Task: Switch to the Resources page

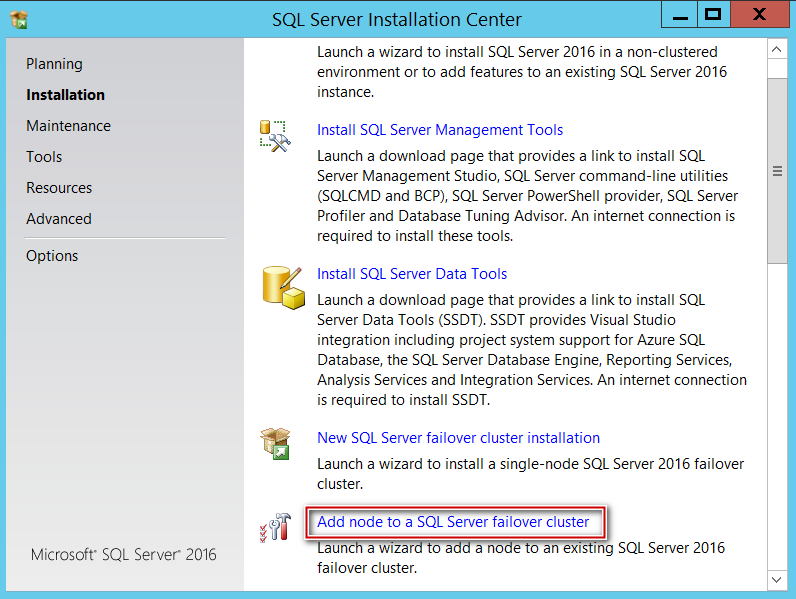Action: tap(59, 188)
